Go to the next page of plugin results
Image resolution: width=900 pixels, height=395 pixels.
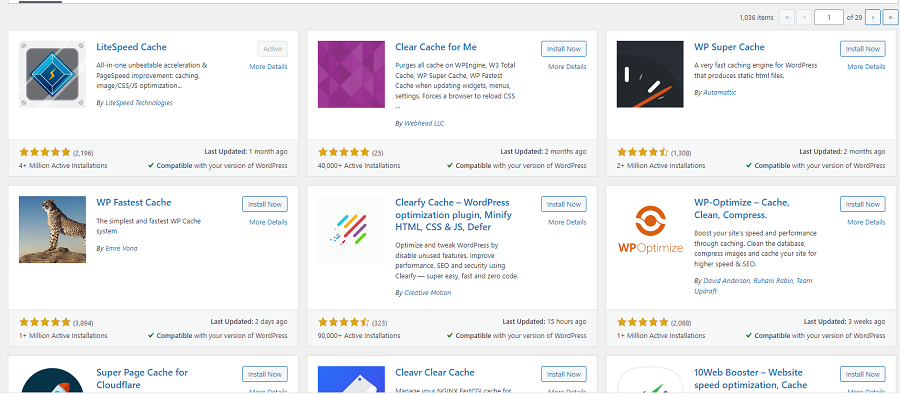872,17
